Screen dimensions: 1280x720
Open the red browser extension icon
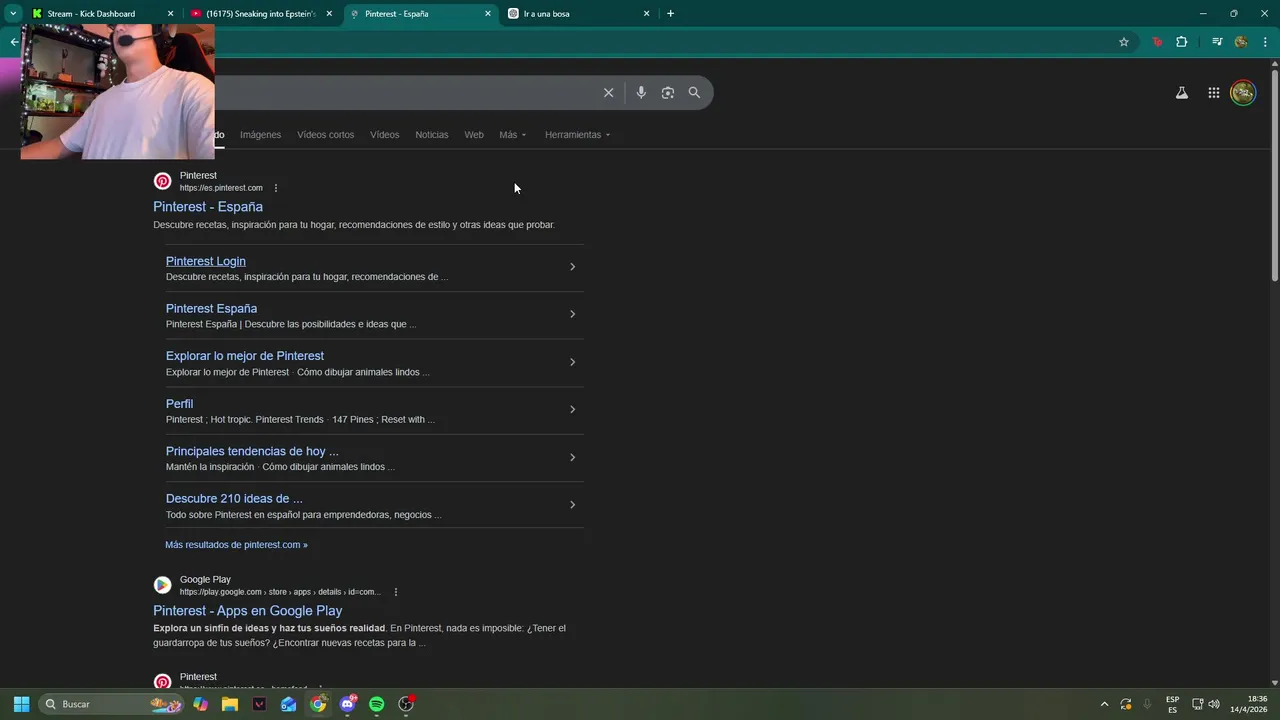tap(1157, 42)
